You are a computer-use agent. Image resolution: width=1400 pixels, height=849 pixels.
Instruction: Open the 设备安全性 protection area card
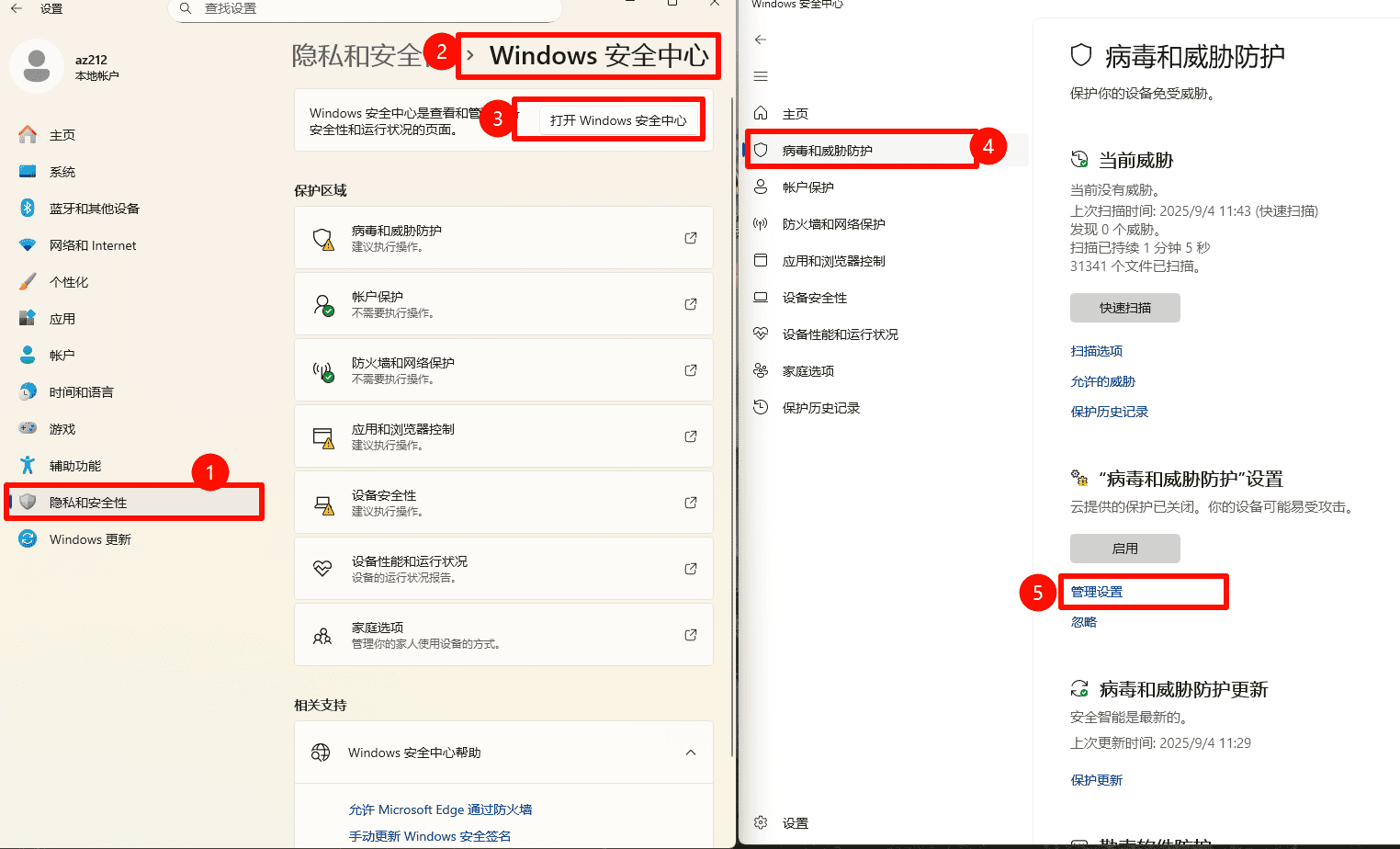click(503, 503)
